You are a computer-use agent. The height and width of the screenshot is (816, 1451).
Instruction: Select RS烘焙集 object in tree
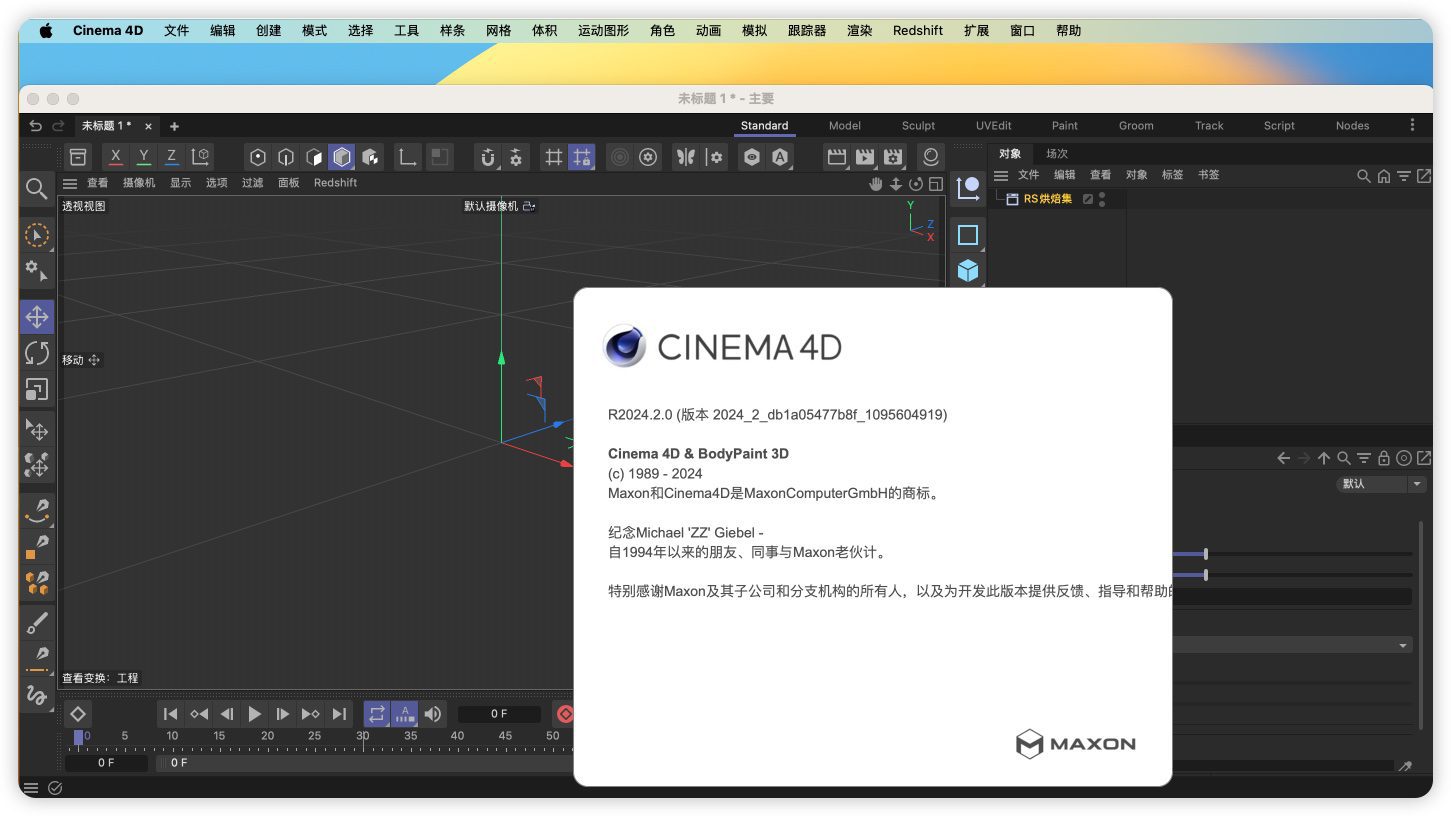click(x=1047, y=199)
